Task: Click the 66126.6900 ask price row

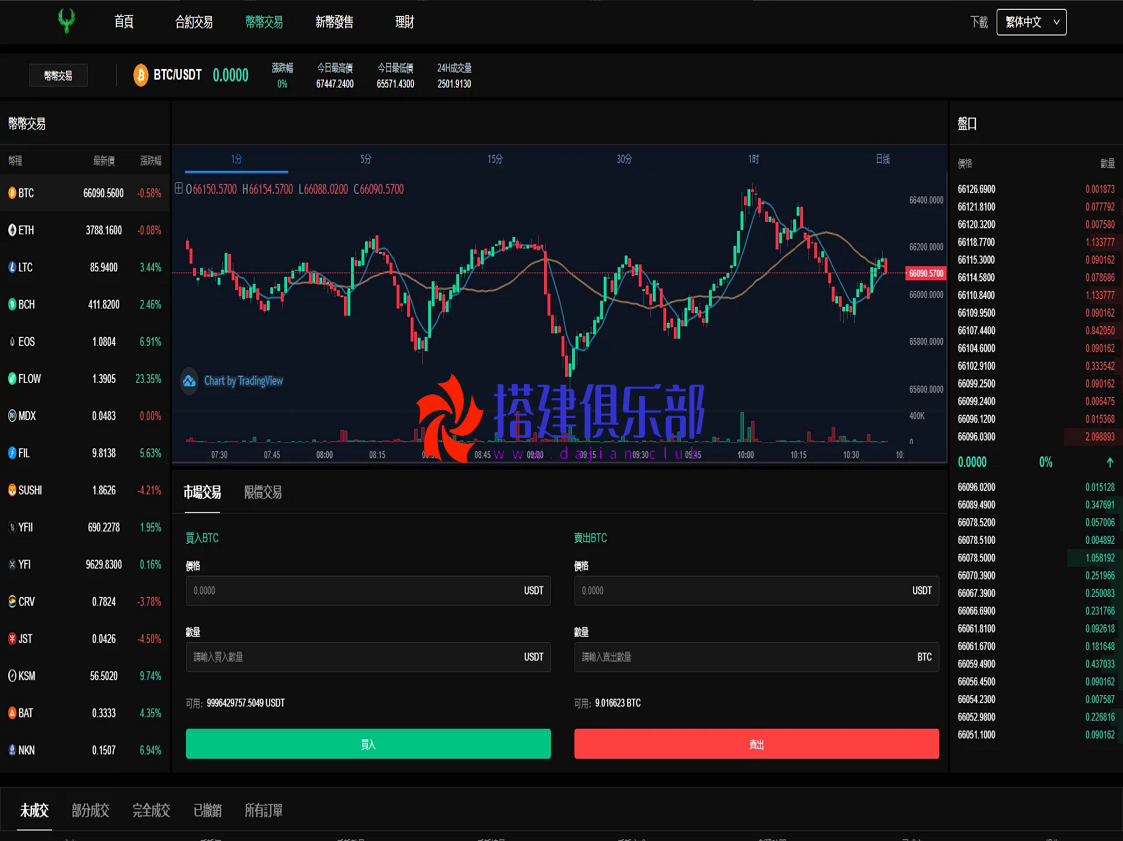Action: click(x=1036, y=189)
